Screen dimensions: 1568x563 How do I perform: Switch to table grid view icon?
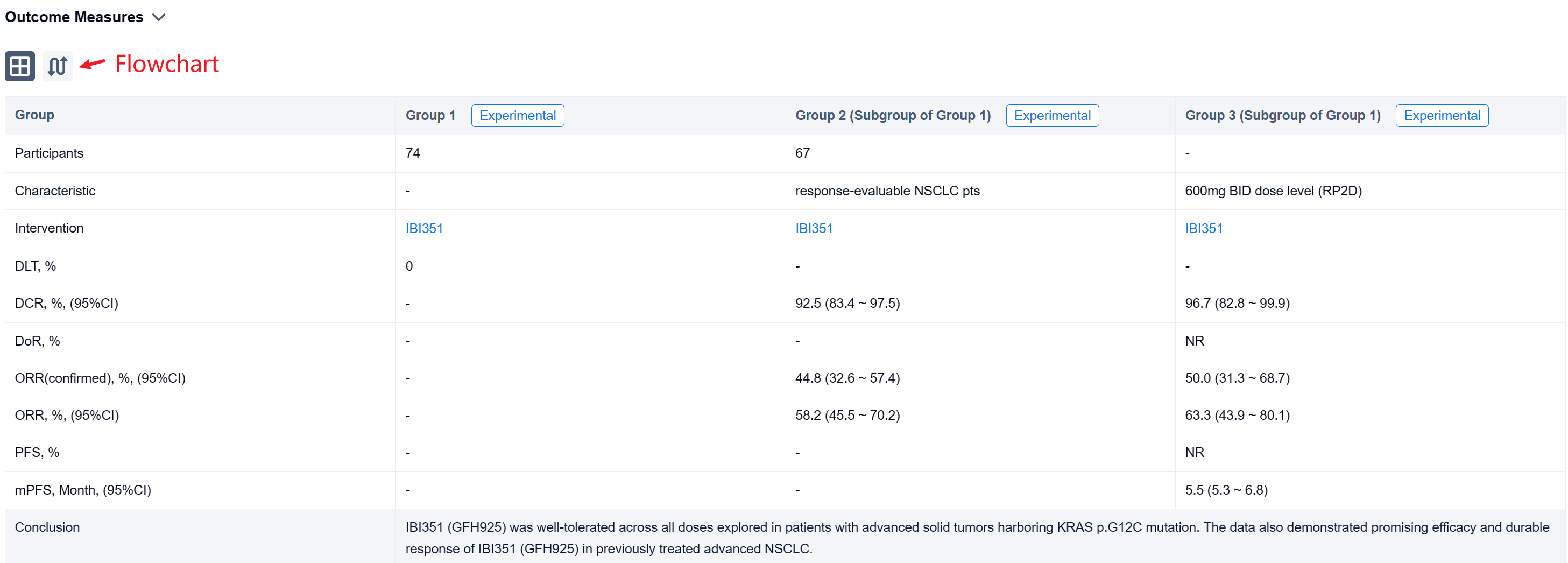pos(19,66)
